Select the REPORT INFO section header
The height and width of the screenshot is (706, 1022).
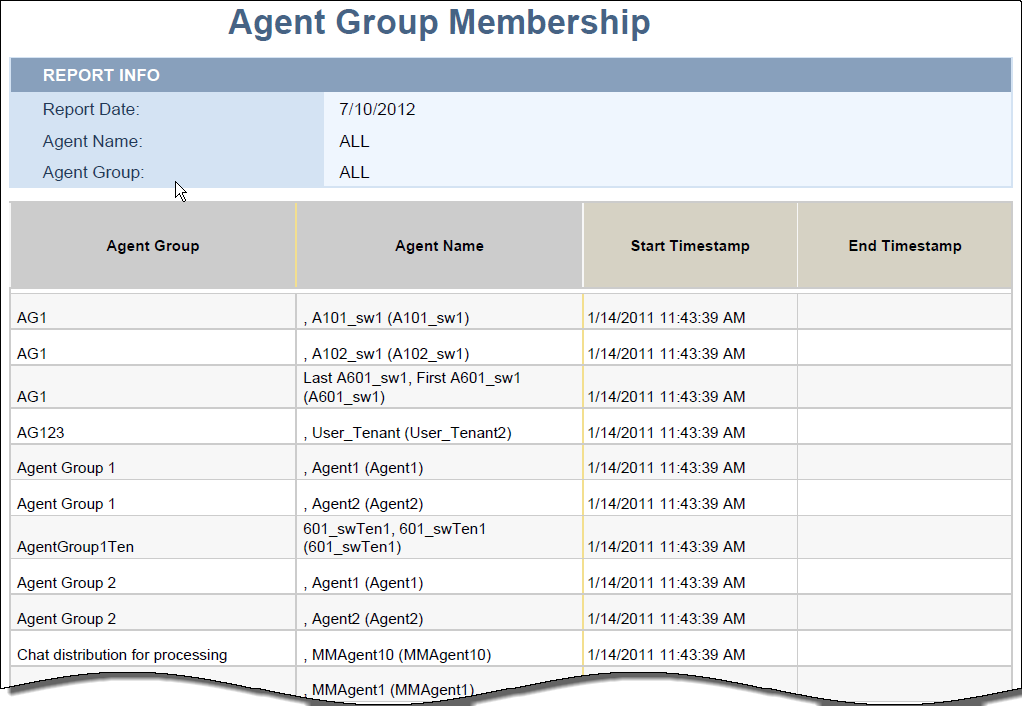pos(101,76)
